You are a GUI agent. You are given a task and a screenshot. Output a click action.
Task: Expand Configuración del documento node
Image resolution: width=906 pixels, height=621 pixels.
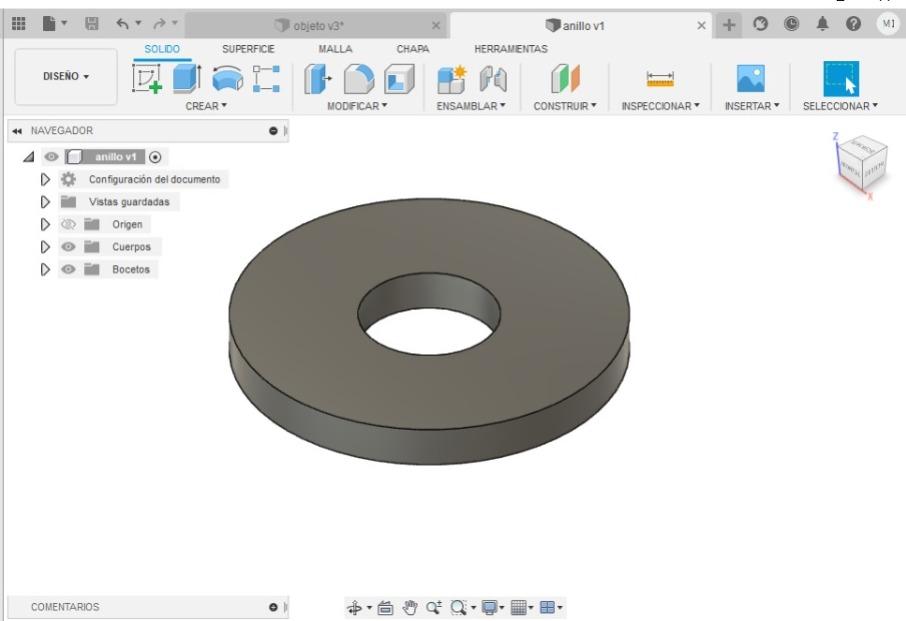tap(45, 180)
